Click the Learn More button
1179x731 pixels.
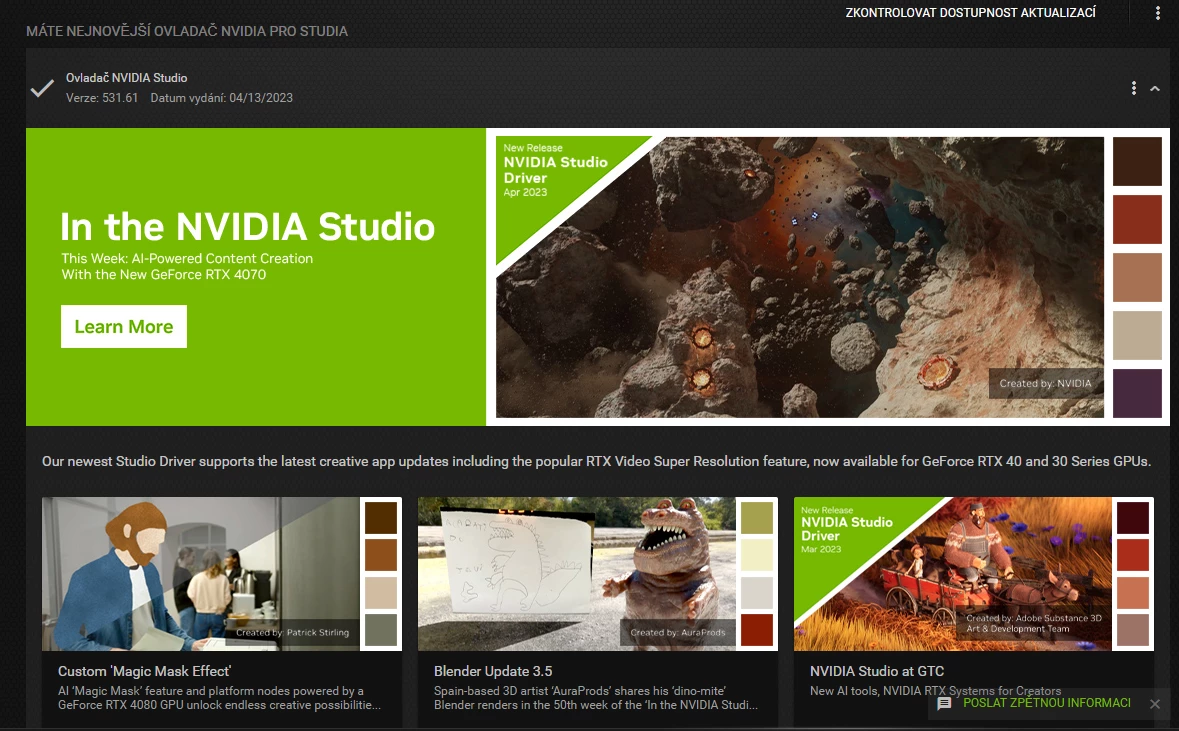pos(124,326)
